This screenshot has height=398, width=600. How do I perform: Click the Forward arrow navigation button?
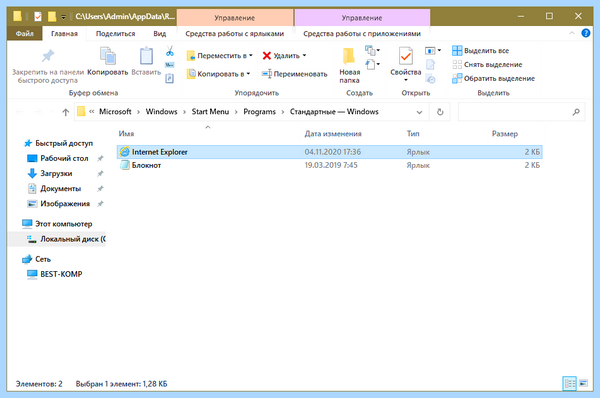(x=38, y=112)
